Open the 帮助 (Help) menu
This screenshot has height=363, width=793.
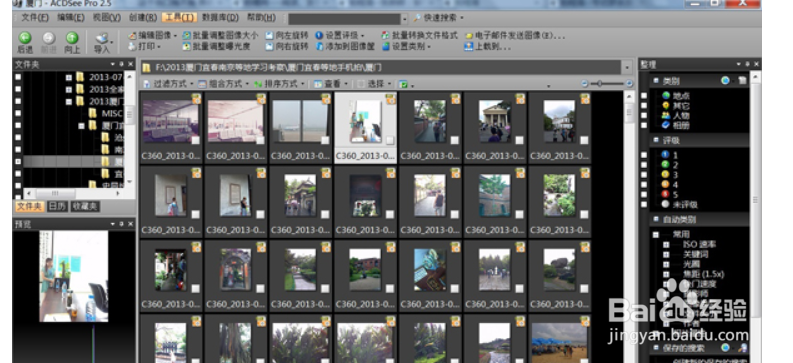[261, 18]
